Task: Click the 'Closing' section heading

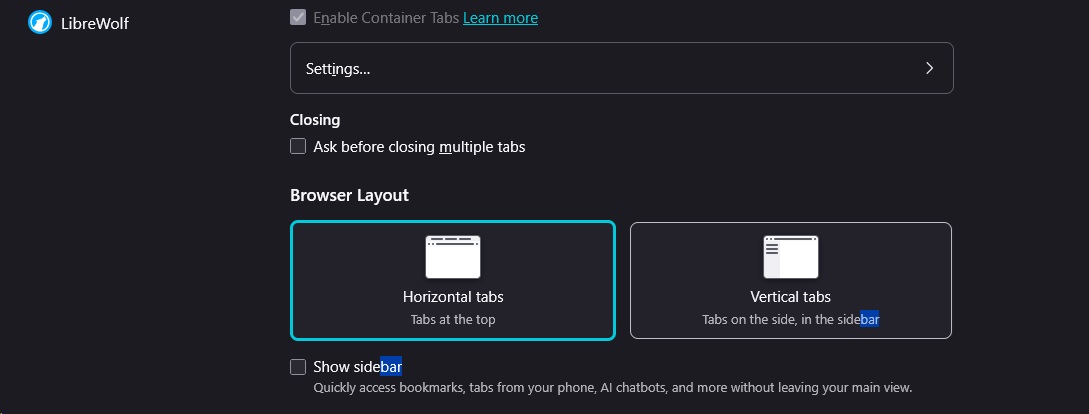Action: click(315, 120)
